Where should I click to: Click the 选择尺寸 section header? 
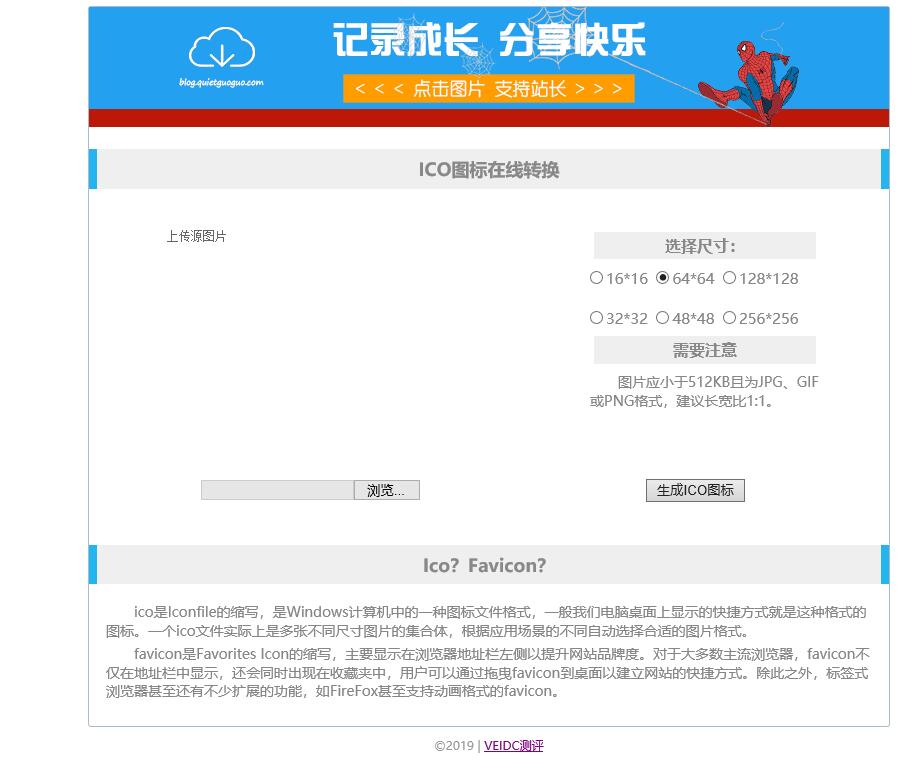(x=704, y=245)
